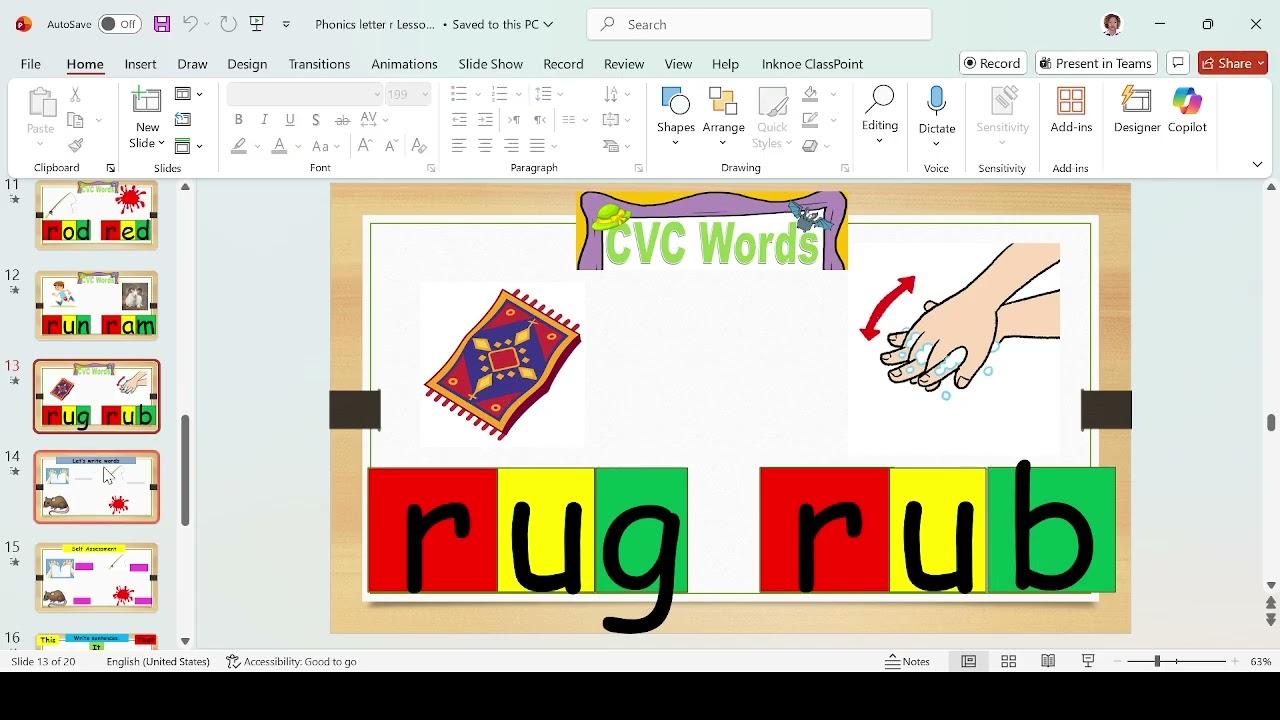Clear all formatting icon
Image resolution: width=1280 pixels, height=720 pixels.
click(x=419, y=146)
